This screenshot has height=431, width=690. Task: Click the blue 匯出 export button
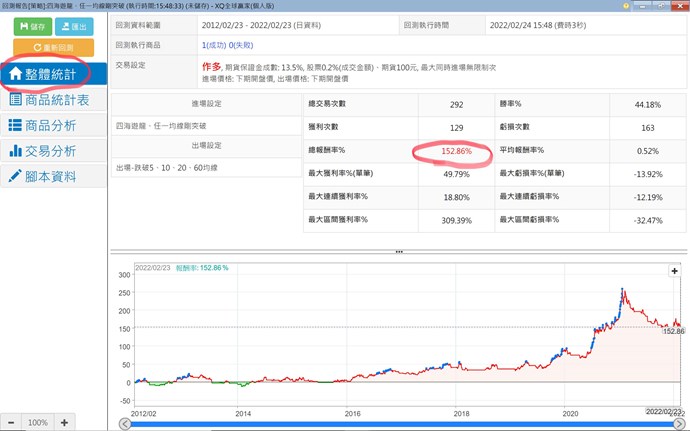point(74,26)
